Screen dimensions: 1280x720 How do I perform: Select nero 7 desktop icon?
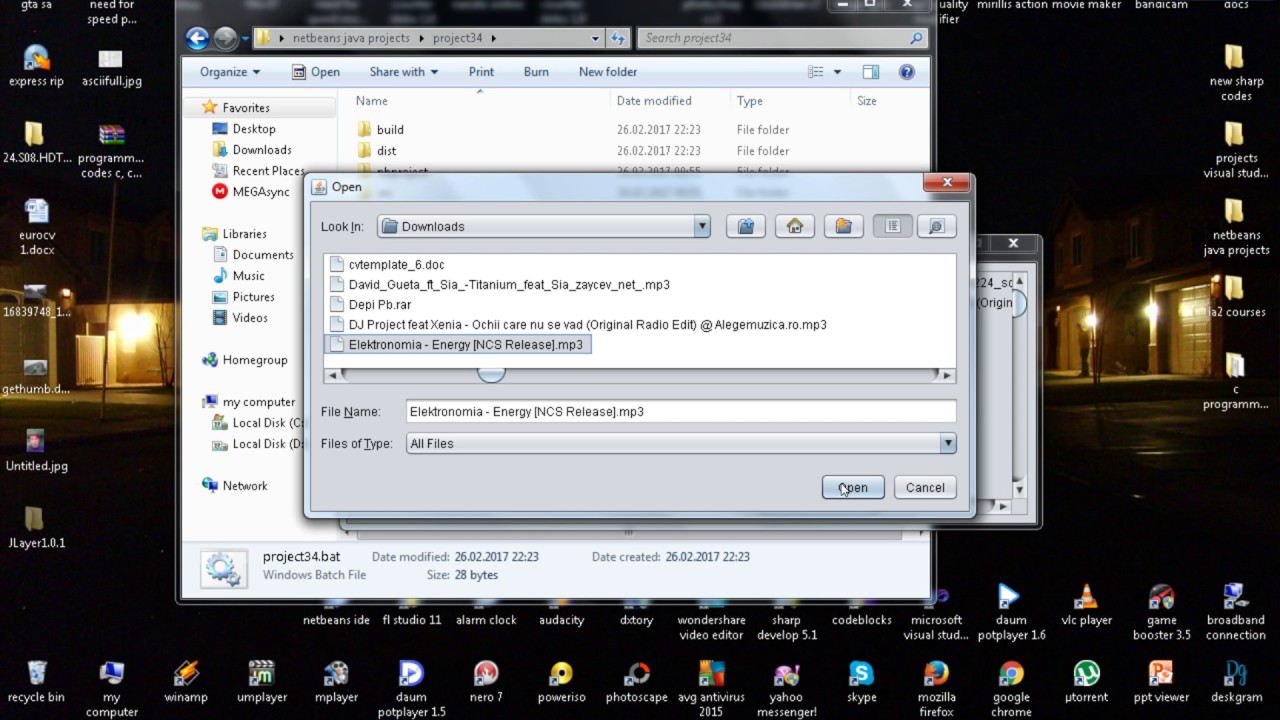(x=486, y=682)
